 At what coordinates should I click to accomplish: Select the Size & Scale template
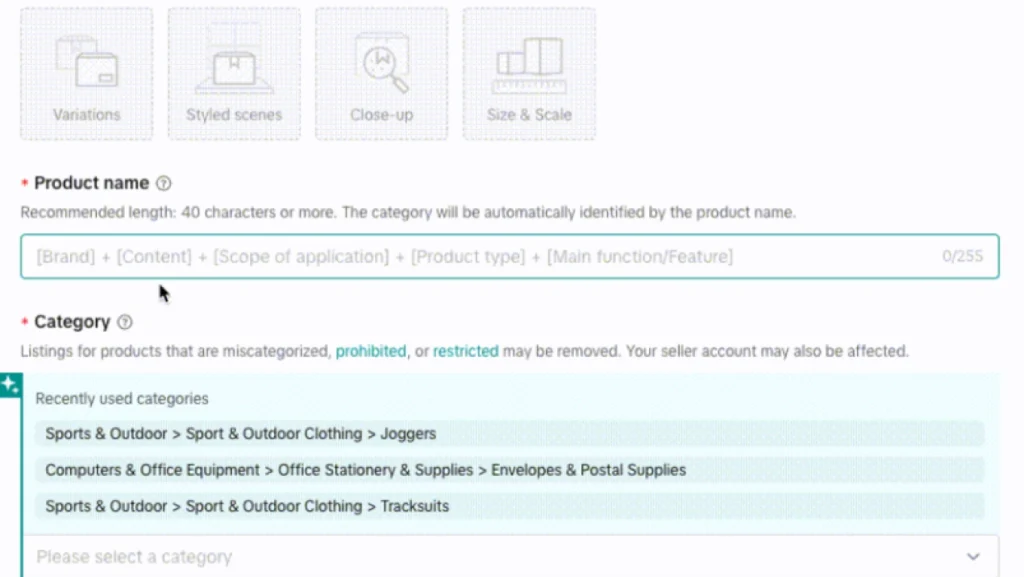[529, 72]
